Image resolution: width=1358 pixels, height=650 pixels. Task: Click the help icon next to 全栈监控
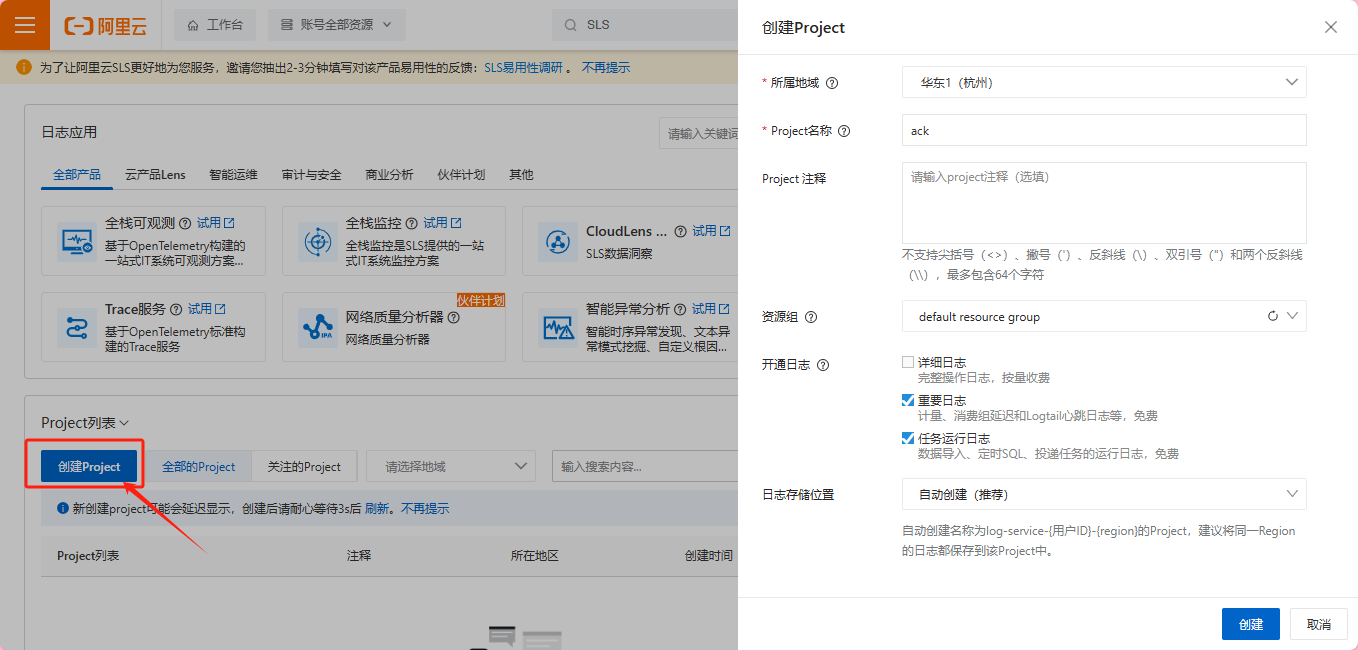point(413,223)
